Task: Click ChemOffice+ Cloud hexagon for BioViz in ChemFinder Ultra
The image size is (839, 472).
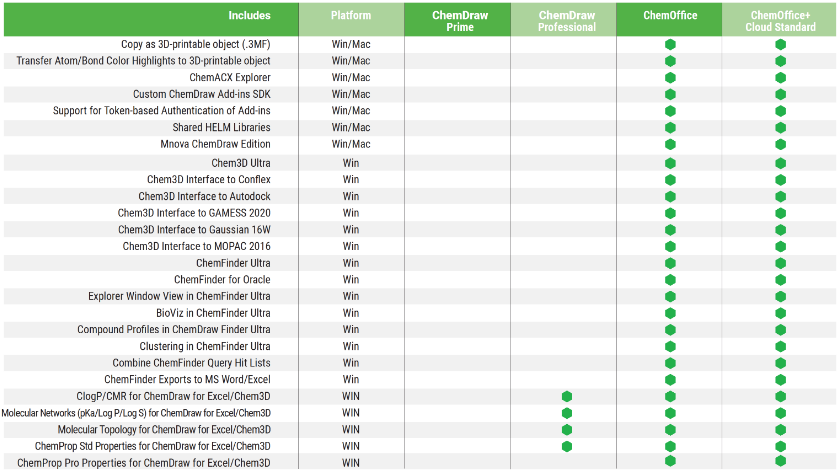Action: click(780, 313)
